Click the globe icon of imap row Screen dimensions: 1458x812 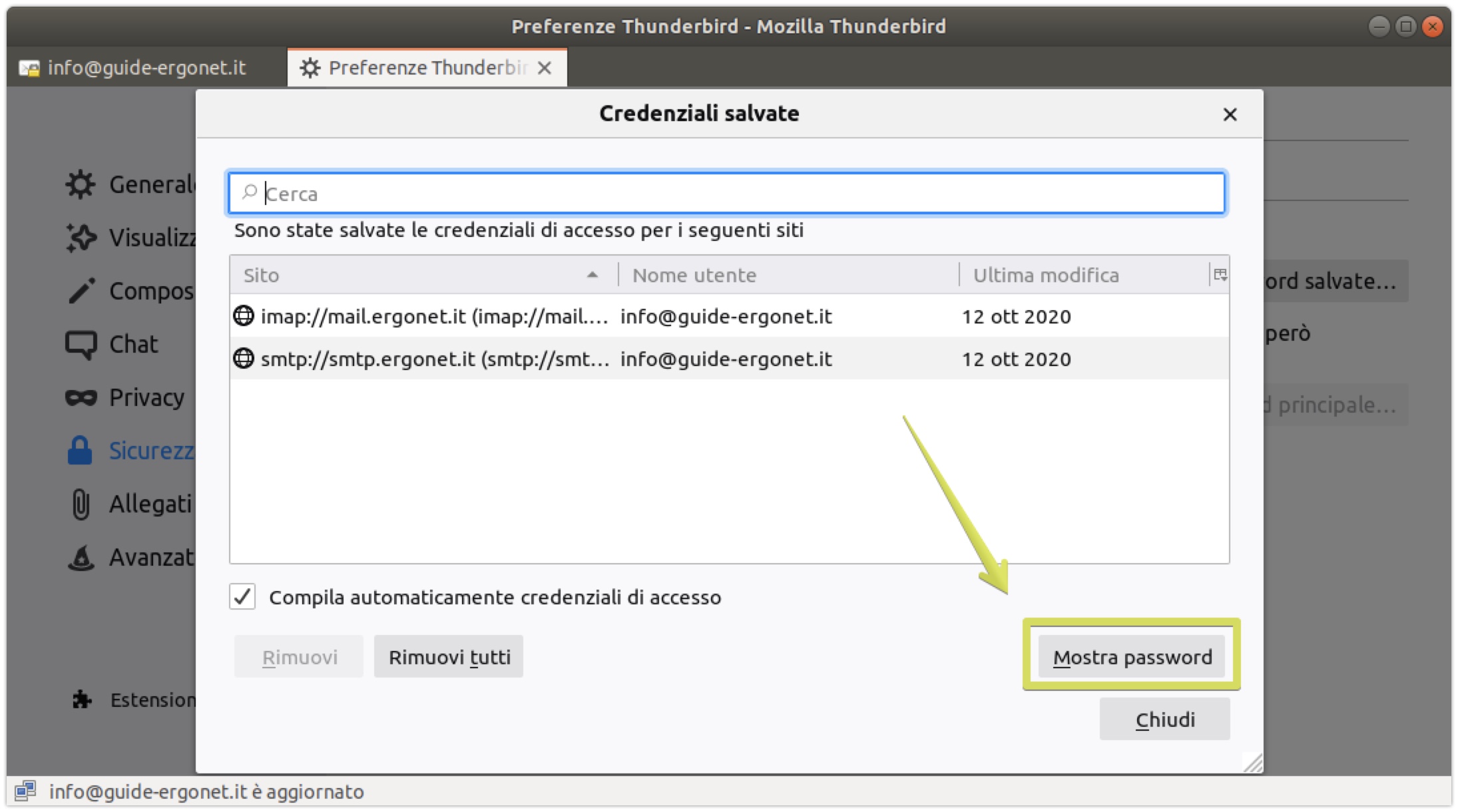coord(244,315)
